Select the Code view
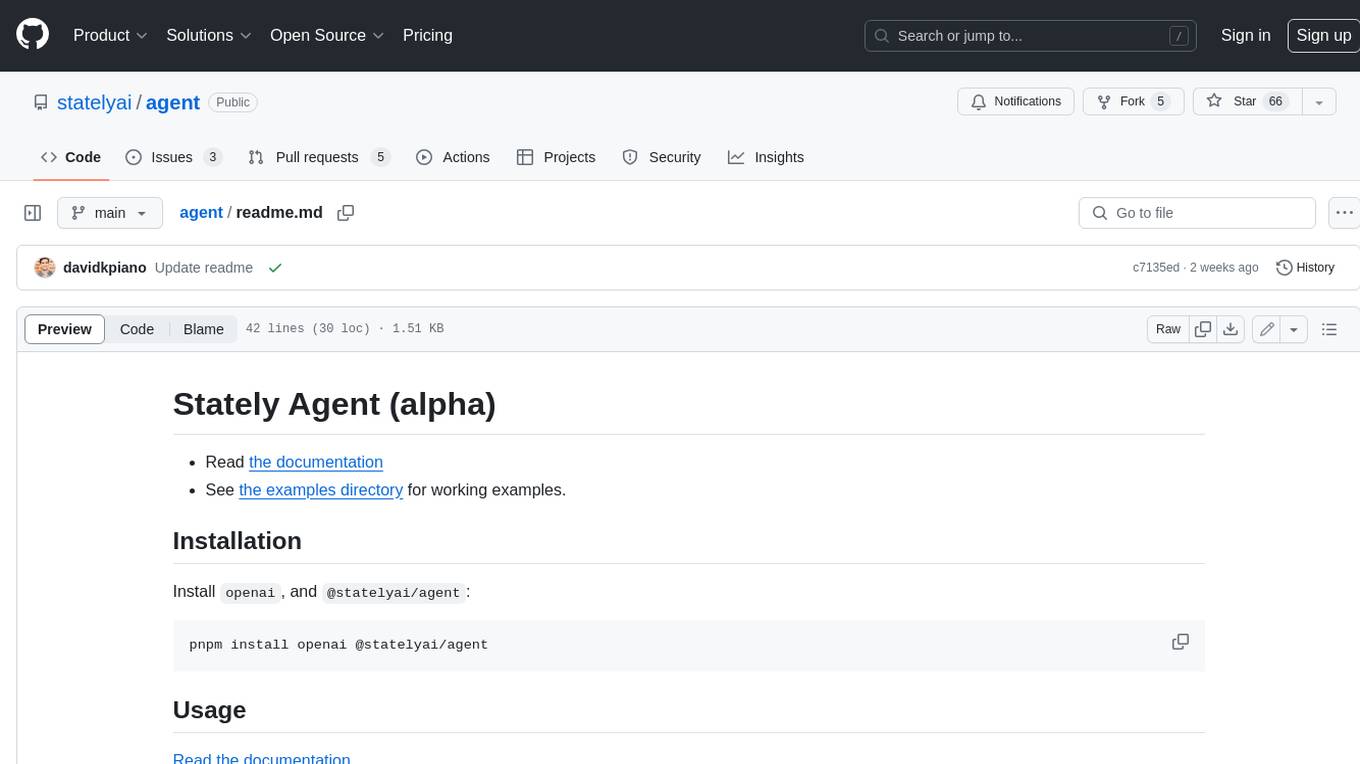 (137, 329)
